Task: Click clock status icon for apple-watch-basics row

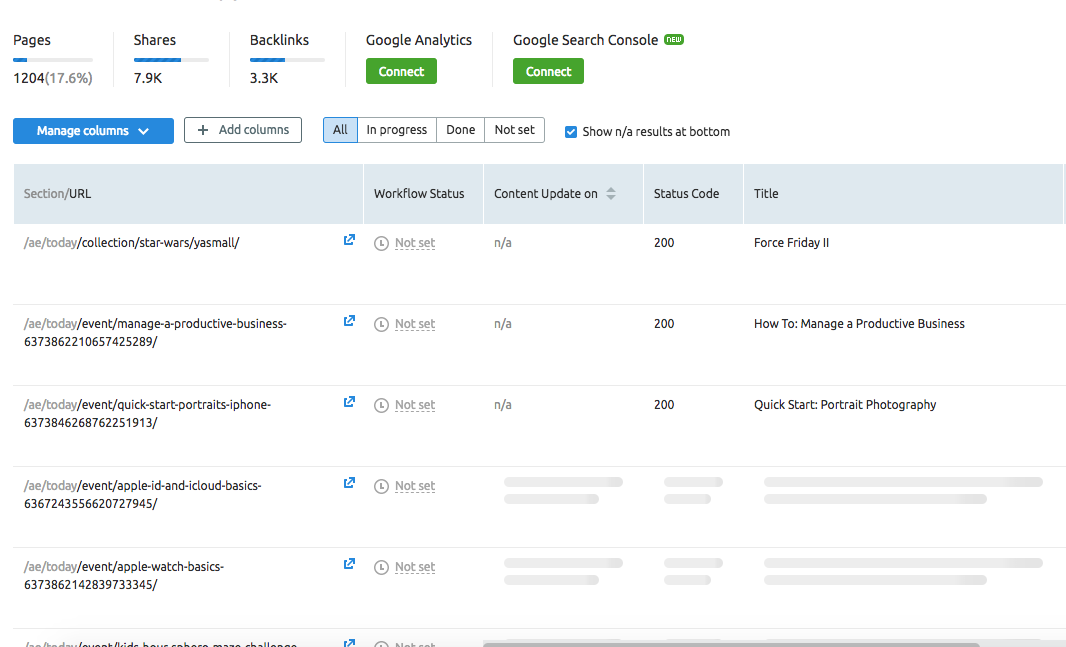Action: coord(381,567)
